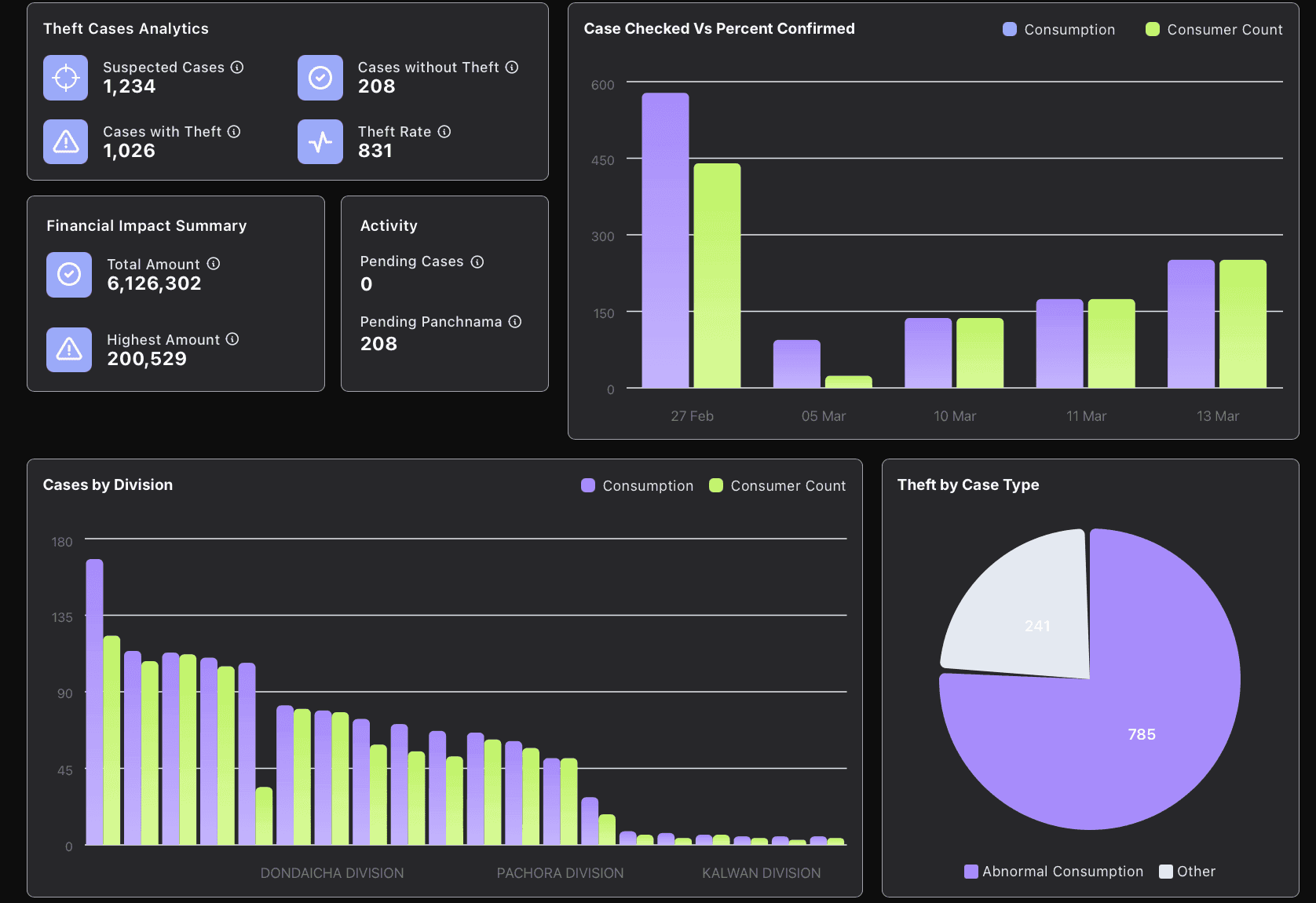This screenshot has width=1316, height=903.
Task: Click the DONDAICHA DIVISION axis label
Action: coord(332,873)
